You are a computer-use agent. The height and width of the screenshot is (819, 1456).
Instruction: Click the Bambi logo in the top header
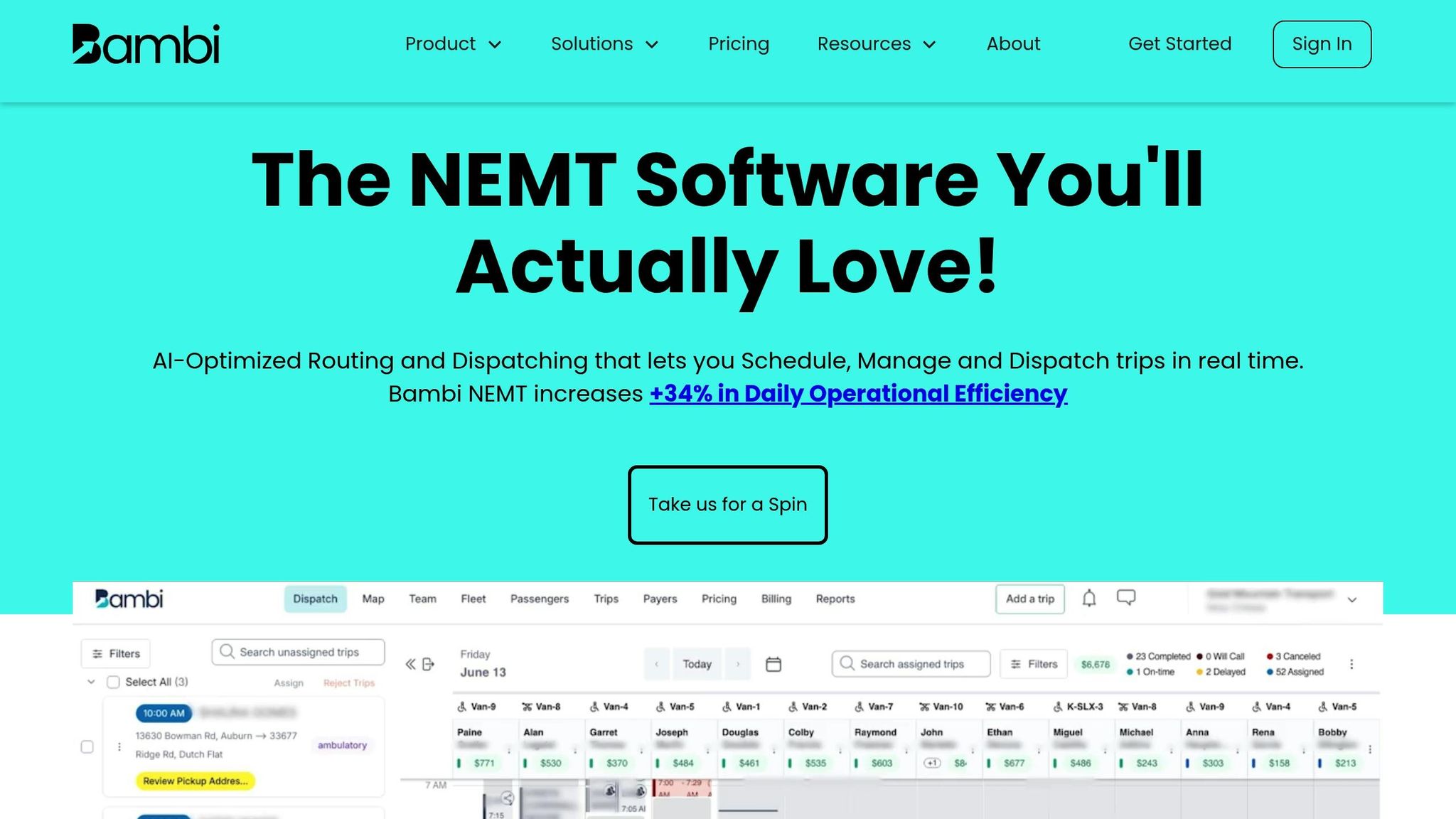click(x=146, y=44)
